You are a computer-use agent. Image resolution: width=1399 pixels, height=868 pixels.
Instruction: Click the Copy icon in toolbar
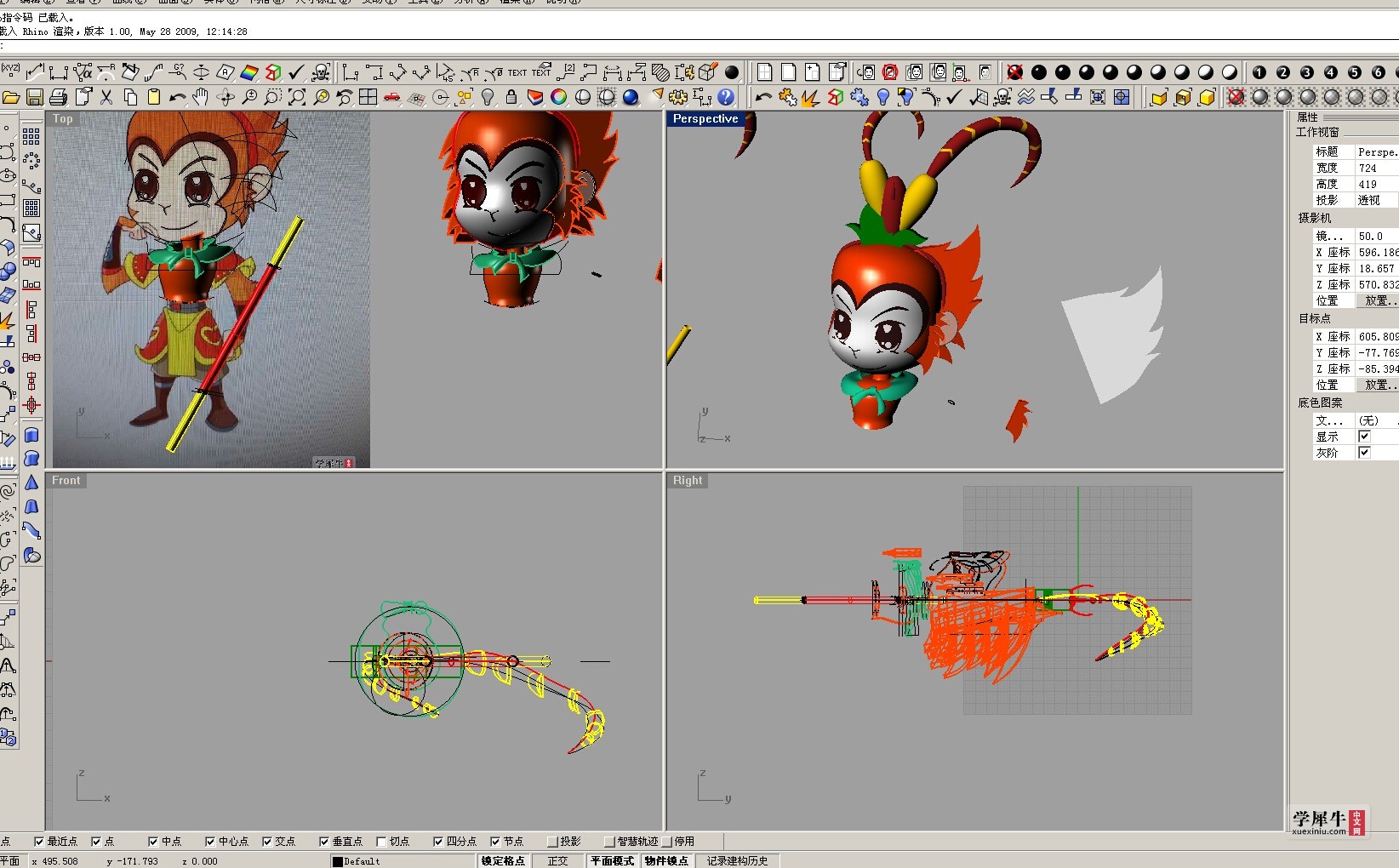(130, 97)
